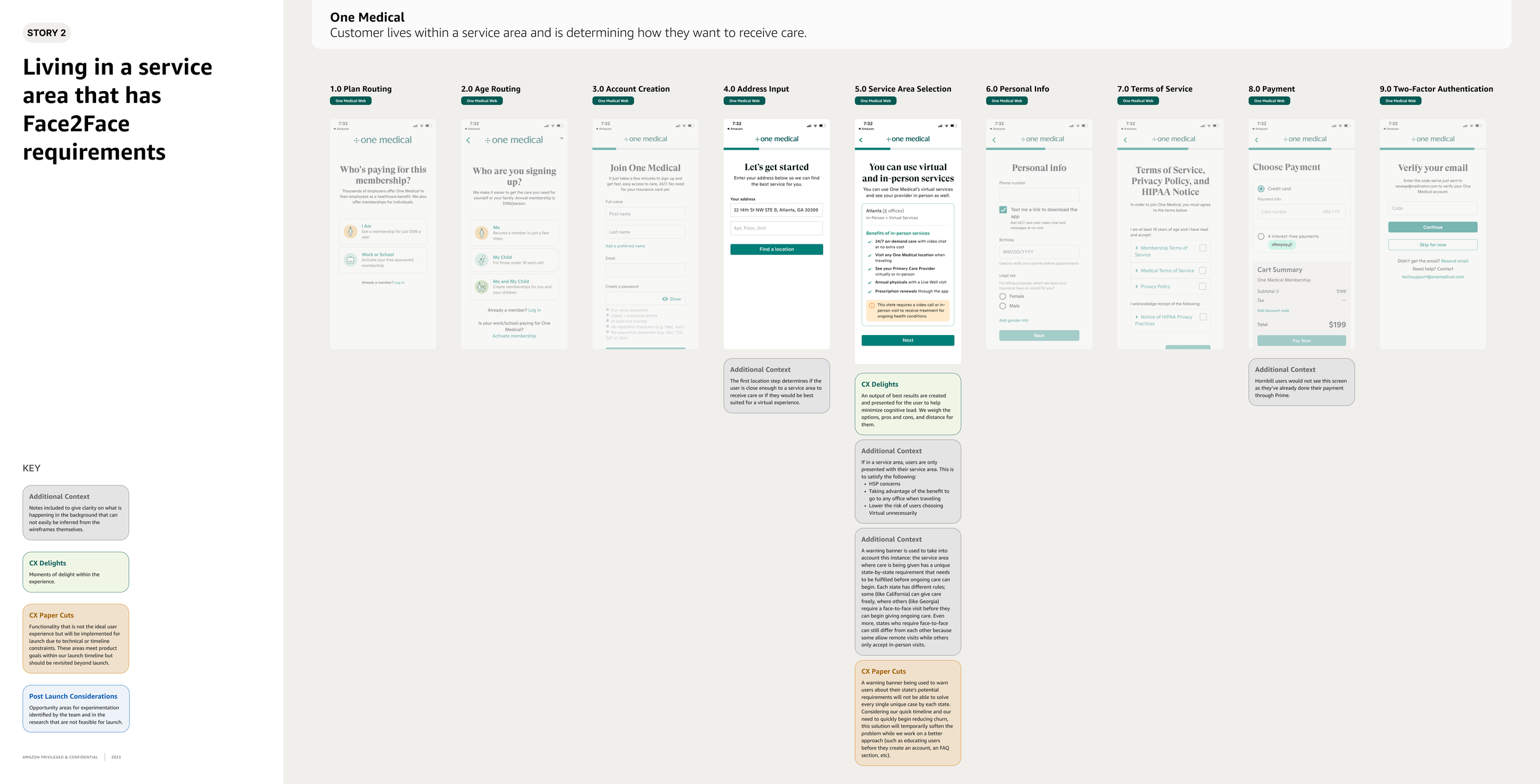
Task: Click One Medical Web tag under Payment
Action: click(1269, 101)
